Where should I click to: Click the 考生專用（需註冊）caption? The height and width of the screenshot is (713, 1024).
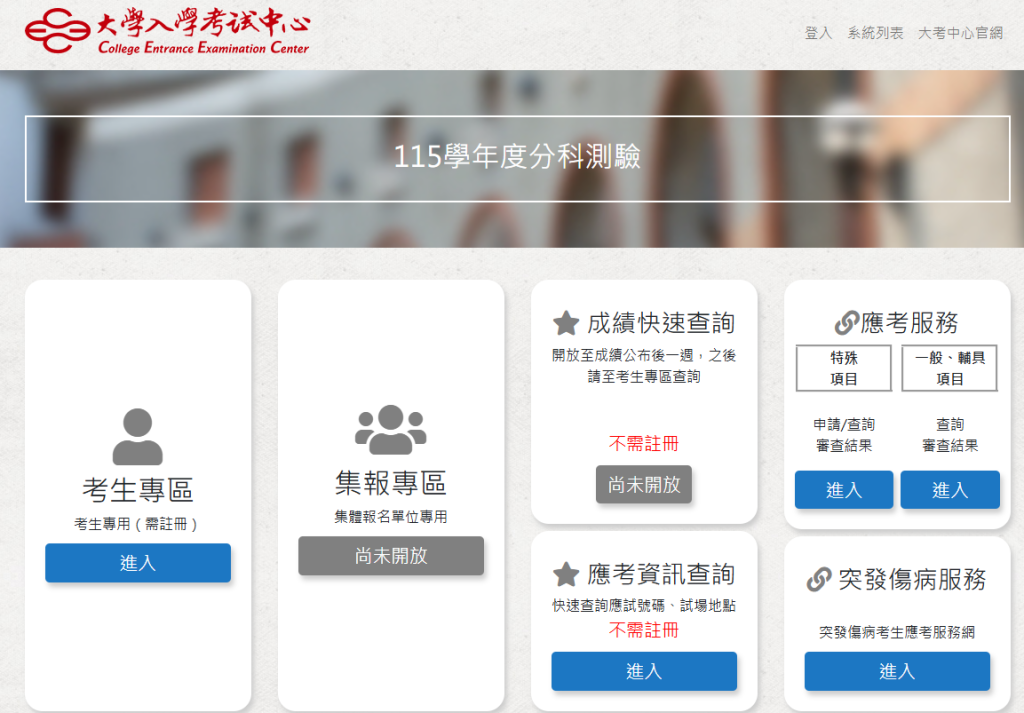pyautogui.click(x=136, y=524)
